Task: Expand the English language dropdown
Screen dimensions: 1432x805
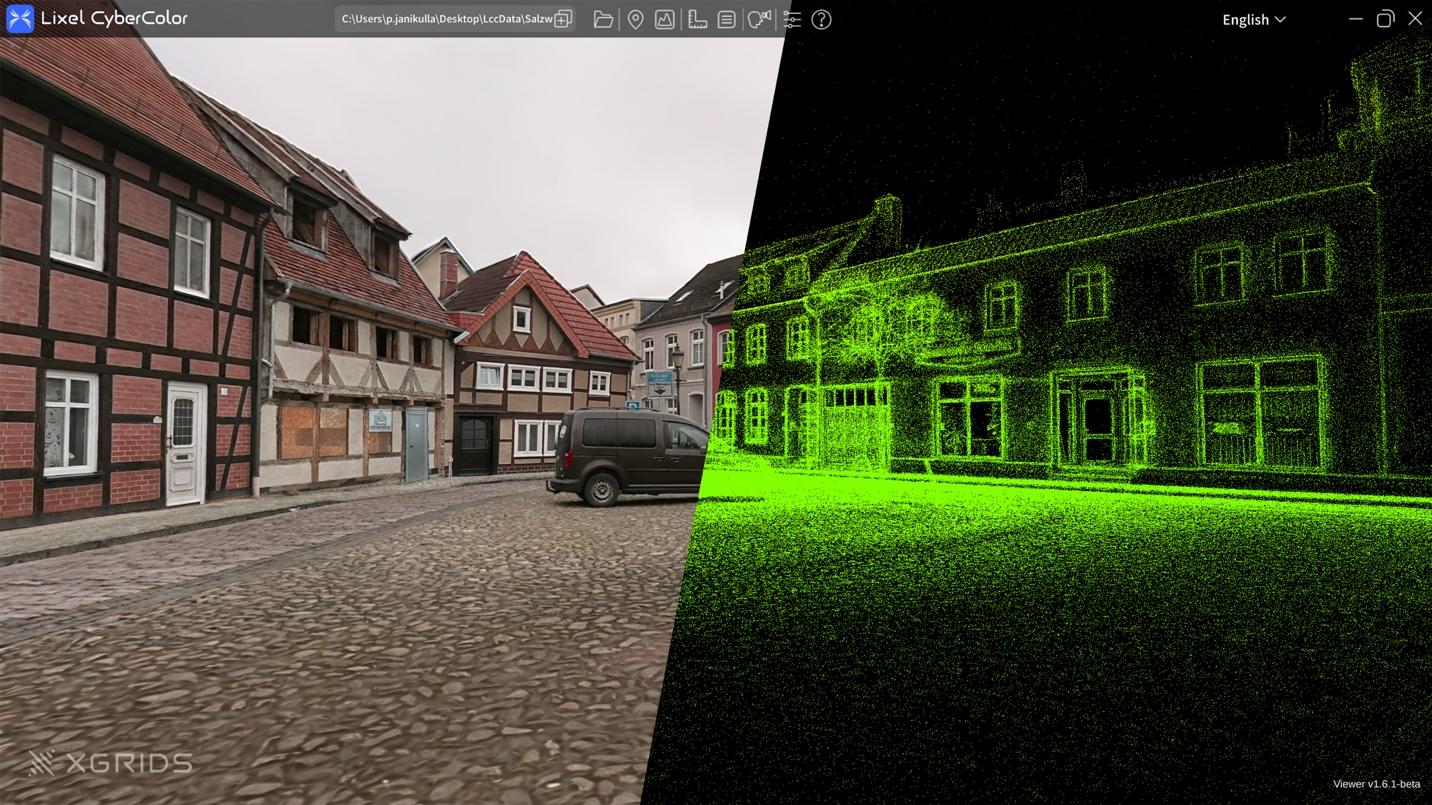Action: point(1253,19)
